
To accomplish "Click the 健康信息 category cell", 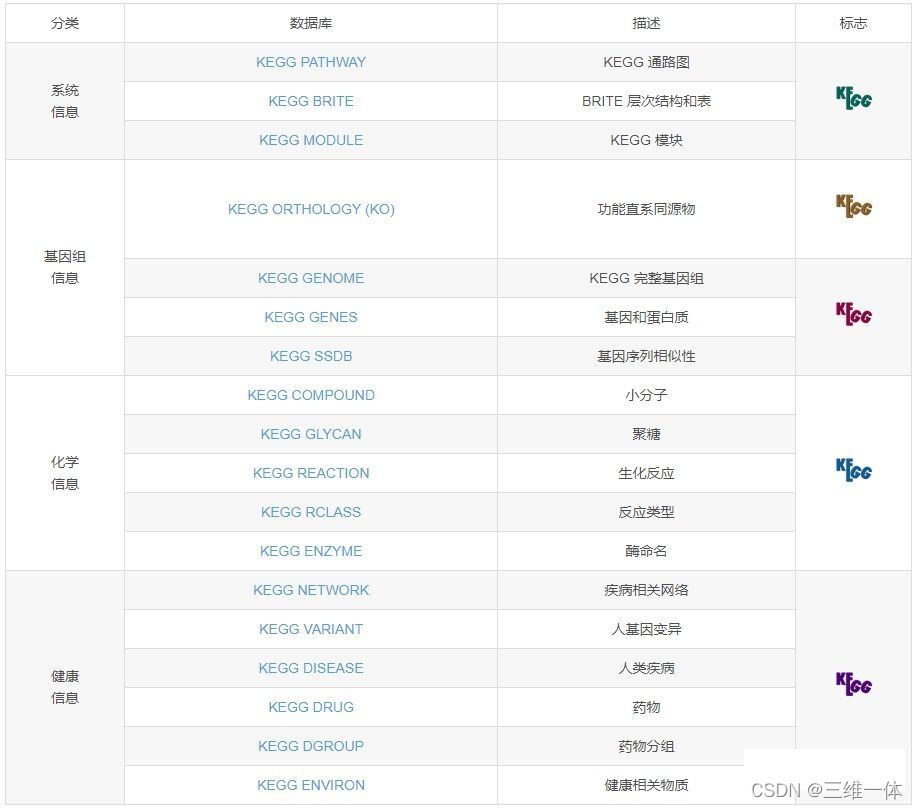I will [65, 687].
